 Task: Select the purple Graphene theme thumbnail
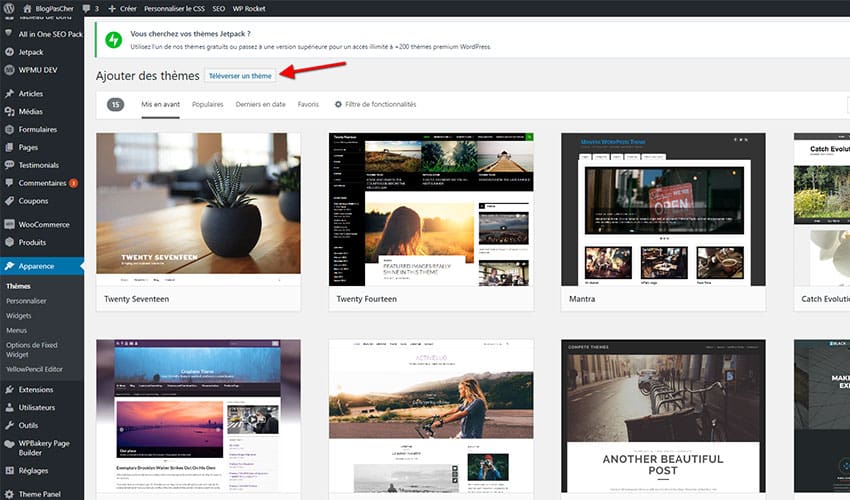pyautogui.click(x=198, y=416)
